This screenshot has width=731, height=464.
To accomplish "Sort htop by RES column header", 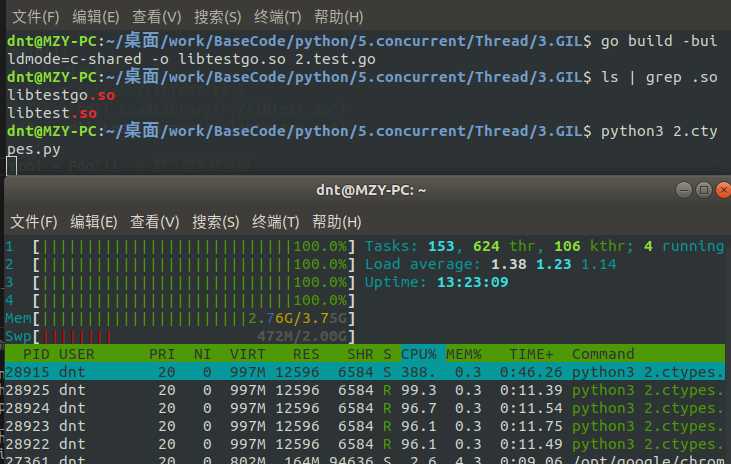I will [x=306, y=354].
